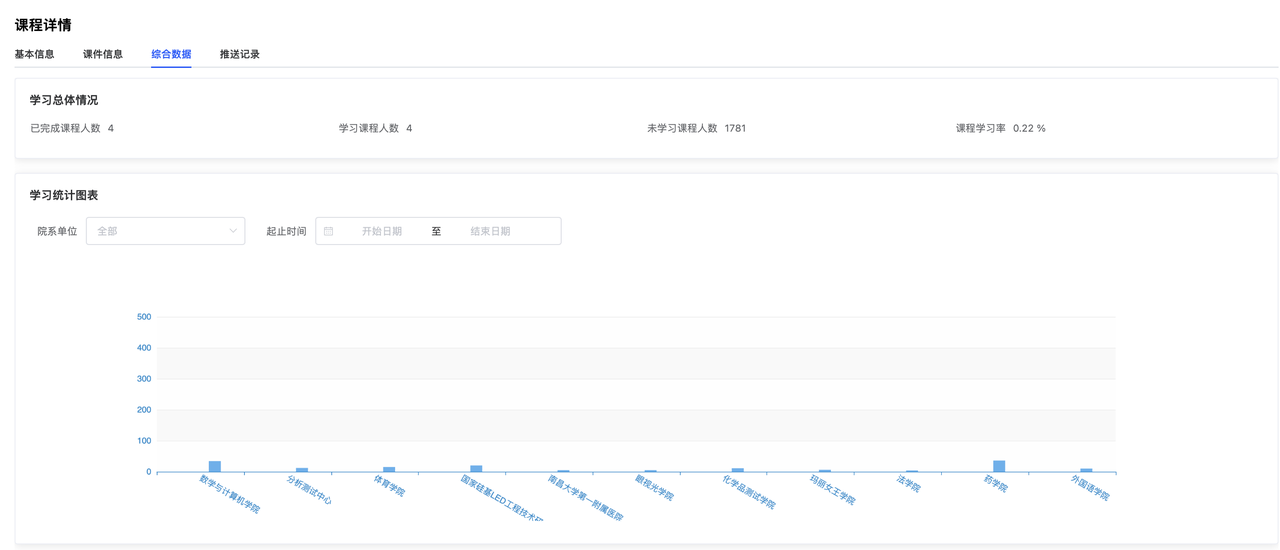
Task: Click the 结束日期 input field
Action: tap(491, 231)
